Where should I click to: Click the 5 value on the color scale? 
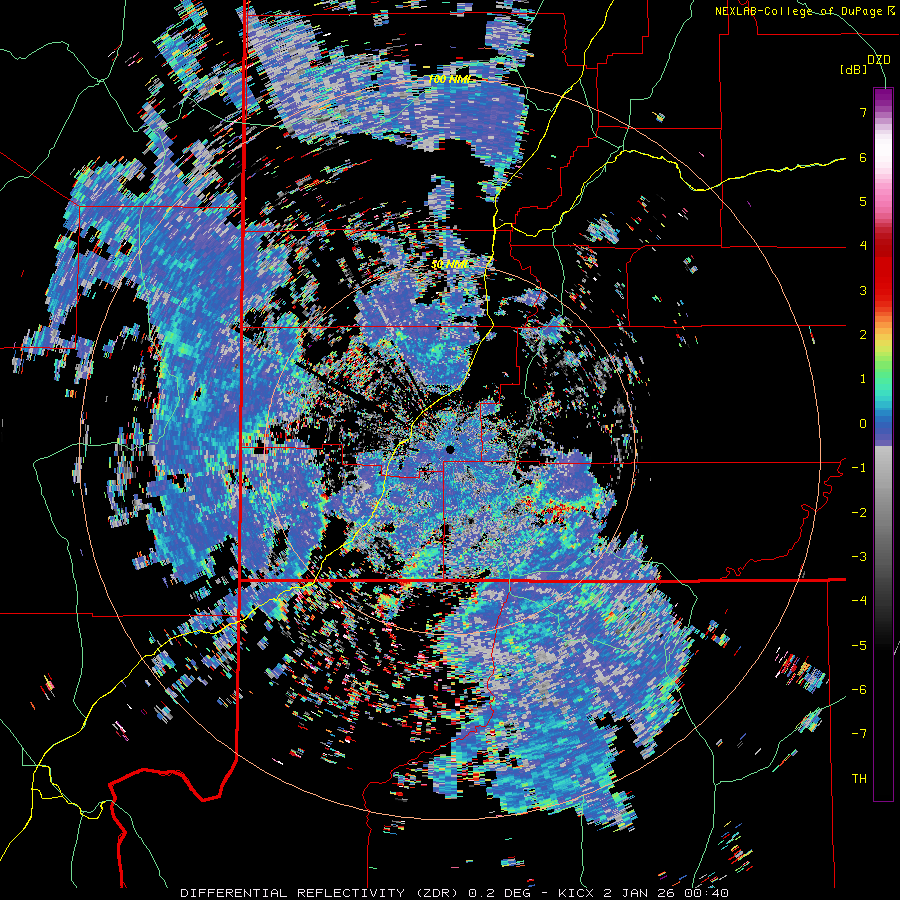point(863,201)
